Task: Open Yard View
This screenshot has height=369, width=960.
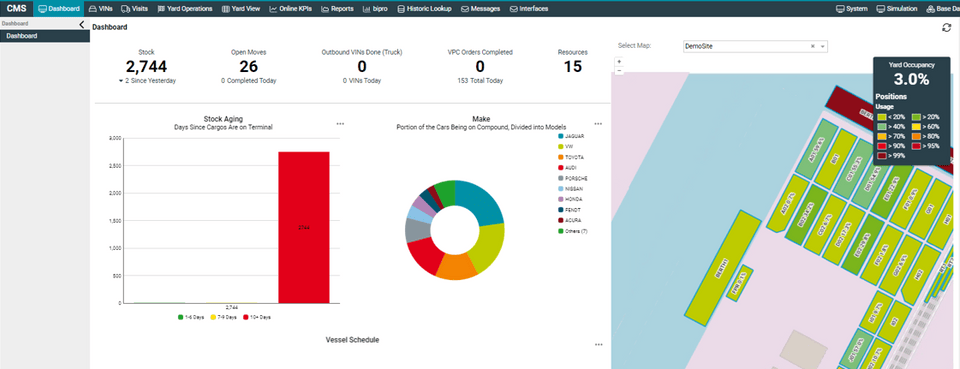Action: click(x=241, y=9)
